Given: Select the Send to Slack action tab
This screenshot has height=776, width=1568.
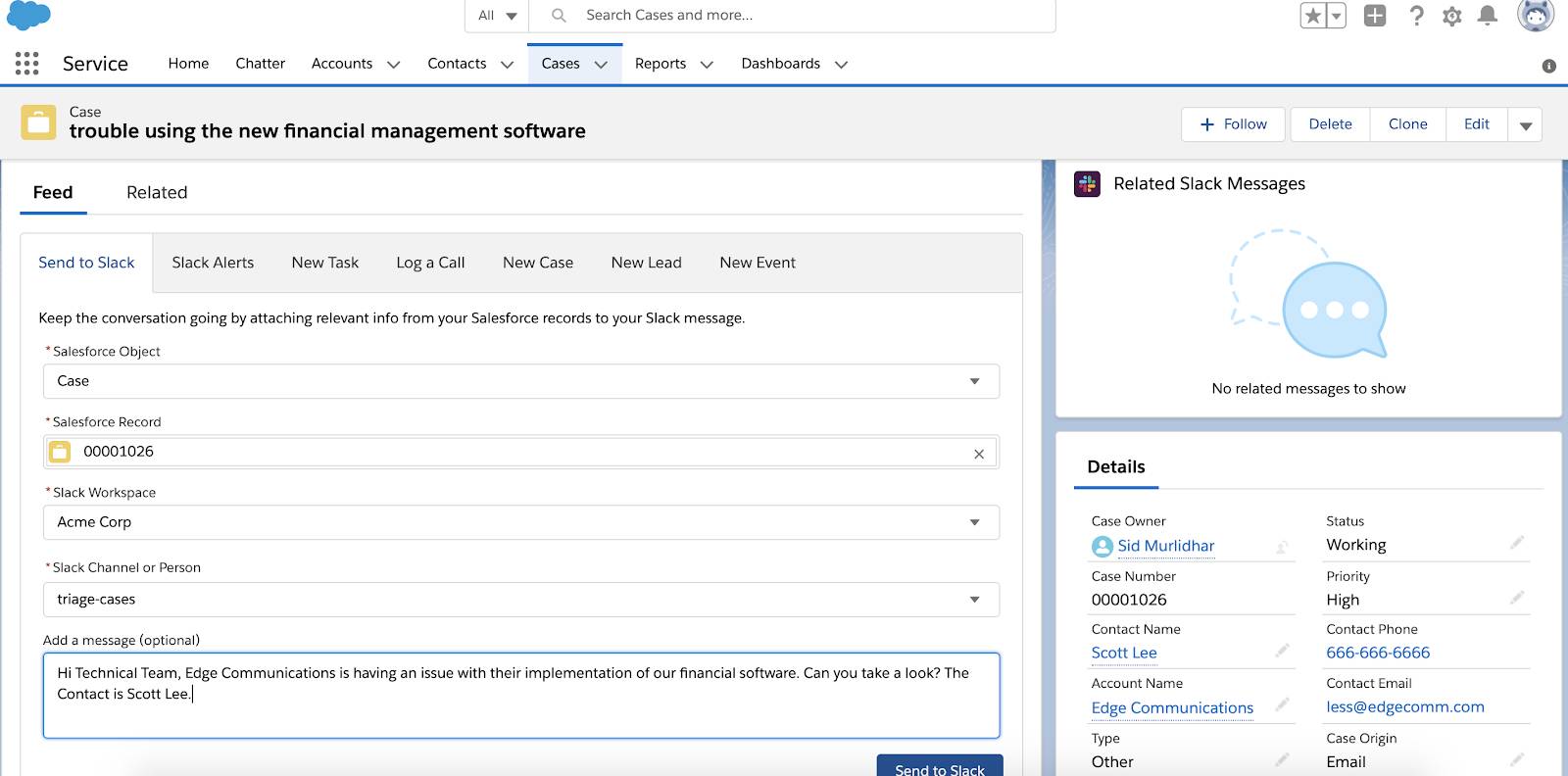Looking at the screenshot, I should pyautogui.click(x=86, y=263).
